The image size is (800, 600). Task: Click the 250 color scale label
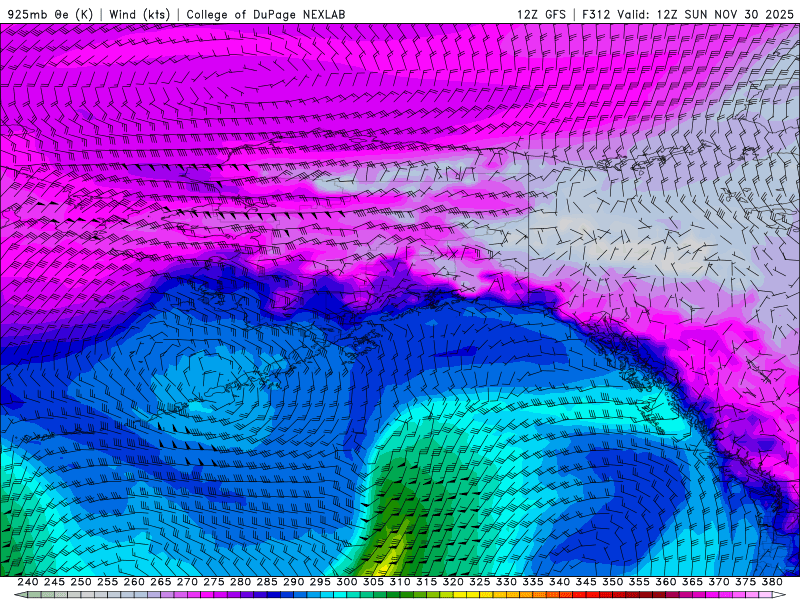81,582
